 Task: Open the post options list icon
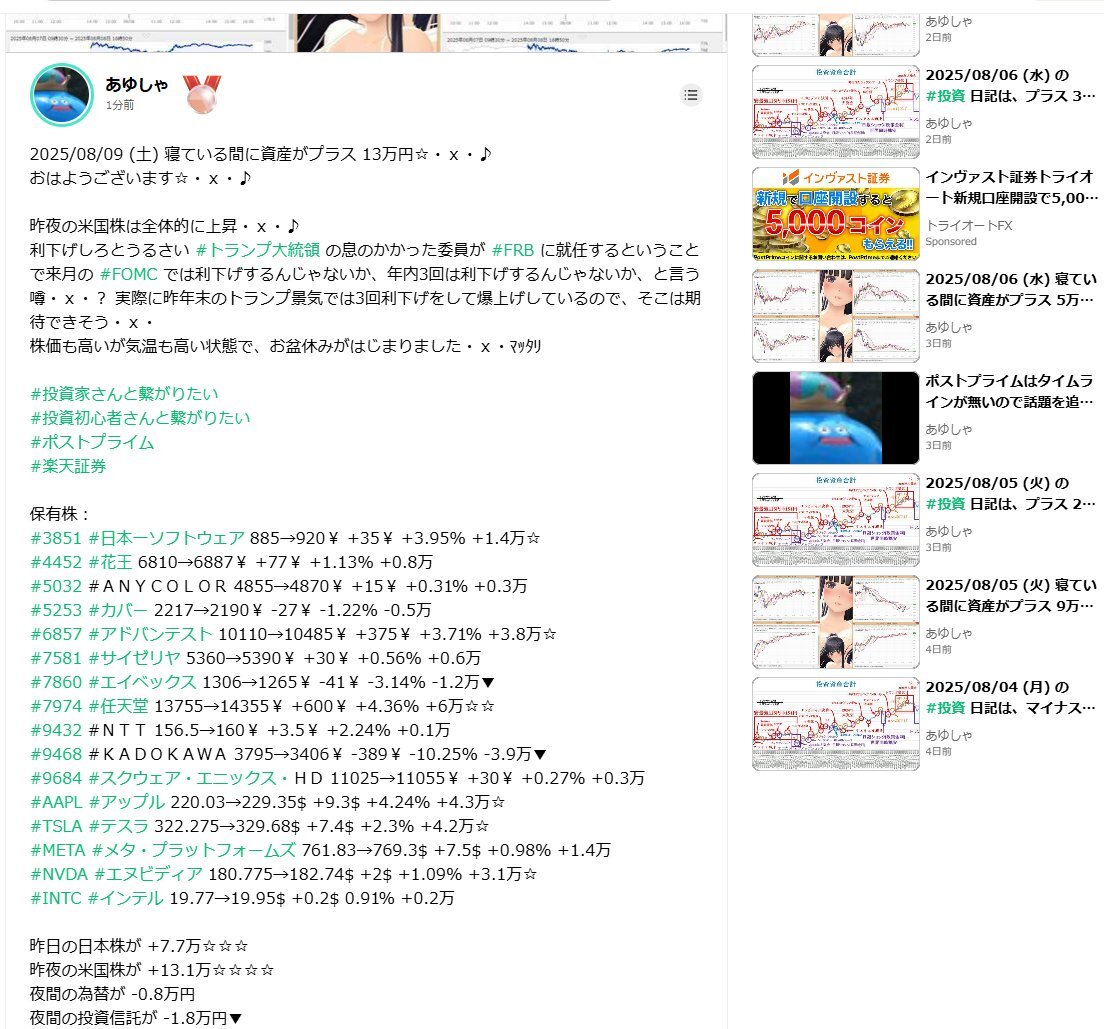point(691,94)
